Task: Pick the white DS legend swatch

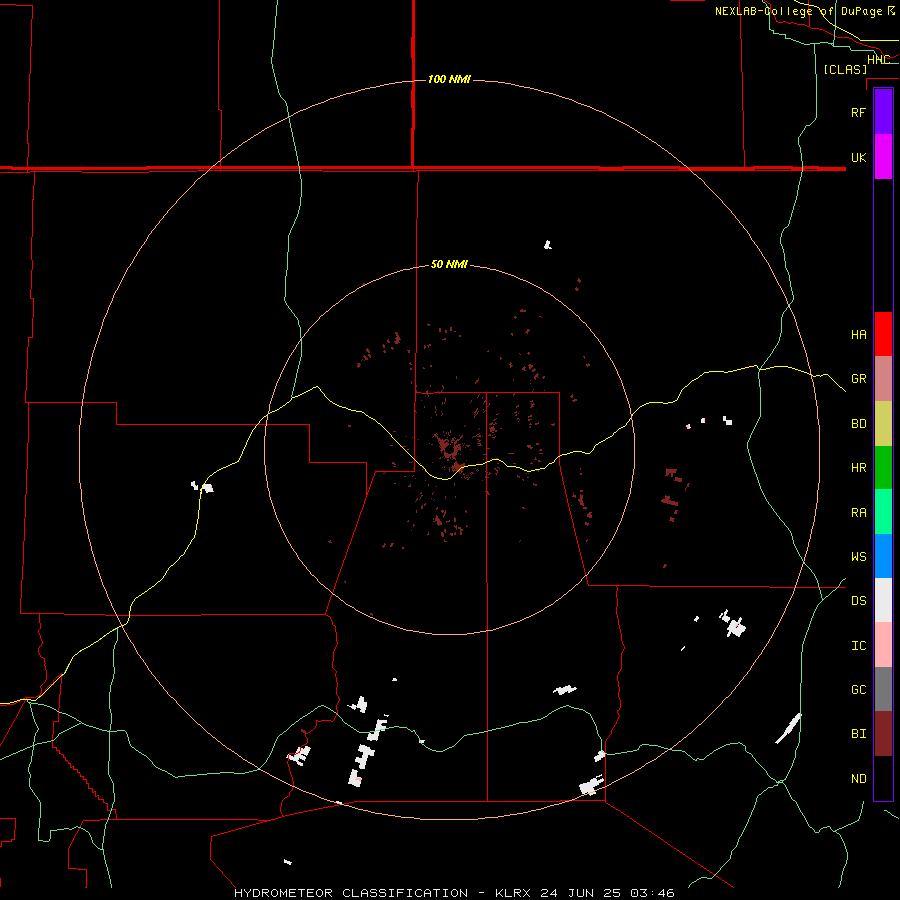Action: click(x=883, y=600)
